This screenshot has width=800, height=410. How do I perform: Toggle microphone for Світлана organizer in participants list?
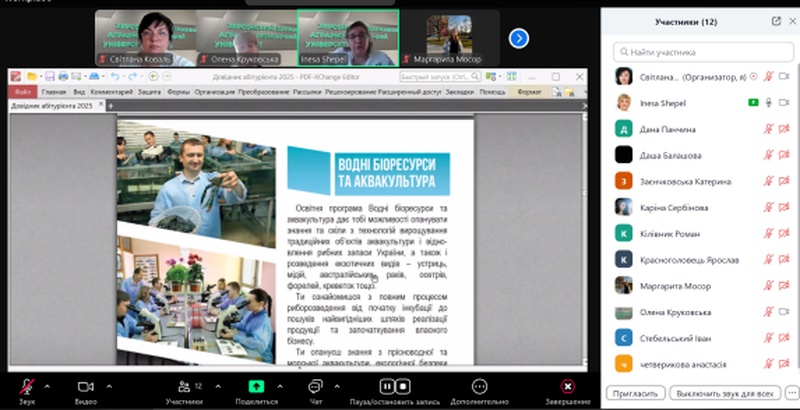(768, 76)
